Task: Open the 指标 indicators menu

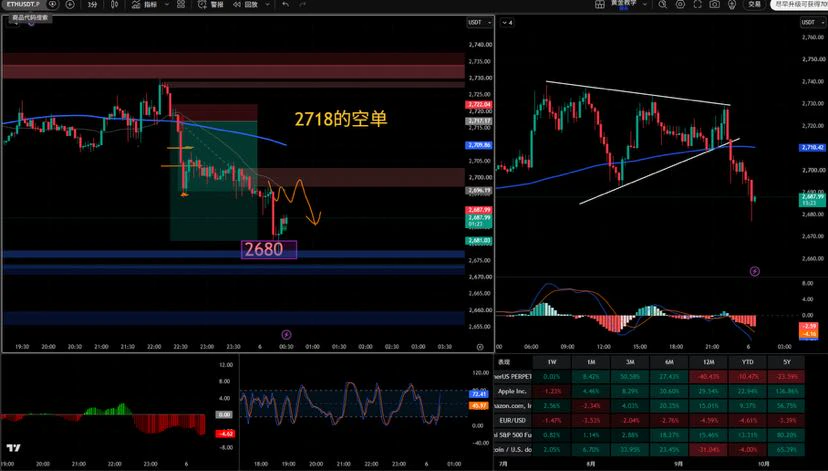Action: (x=144, y=4)
